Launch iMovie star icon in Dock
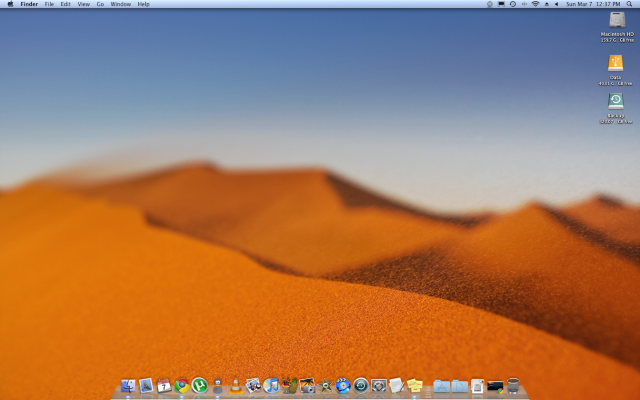The image size is (640, 400). pos(325,386)
